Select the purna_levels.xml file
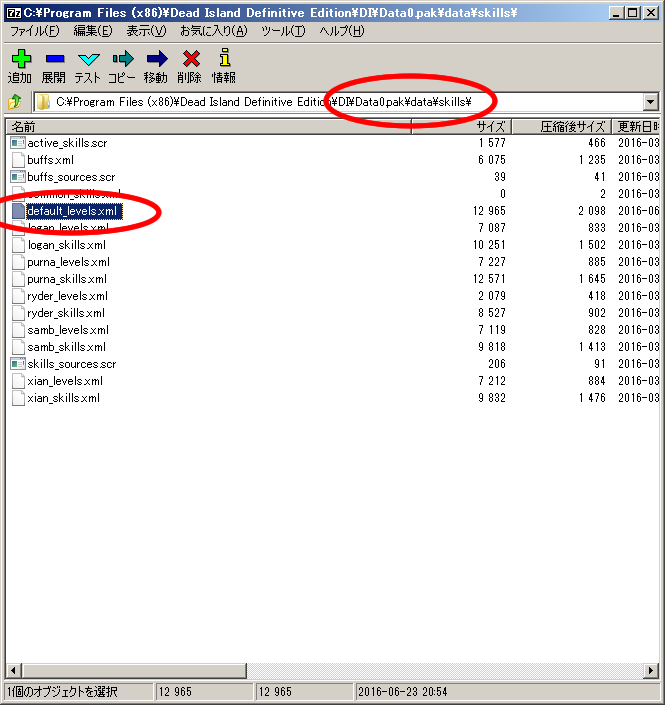Viewport: 665px width, 705px height. [68, 262]
